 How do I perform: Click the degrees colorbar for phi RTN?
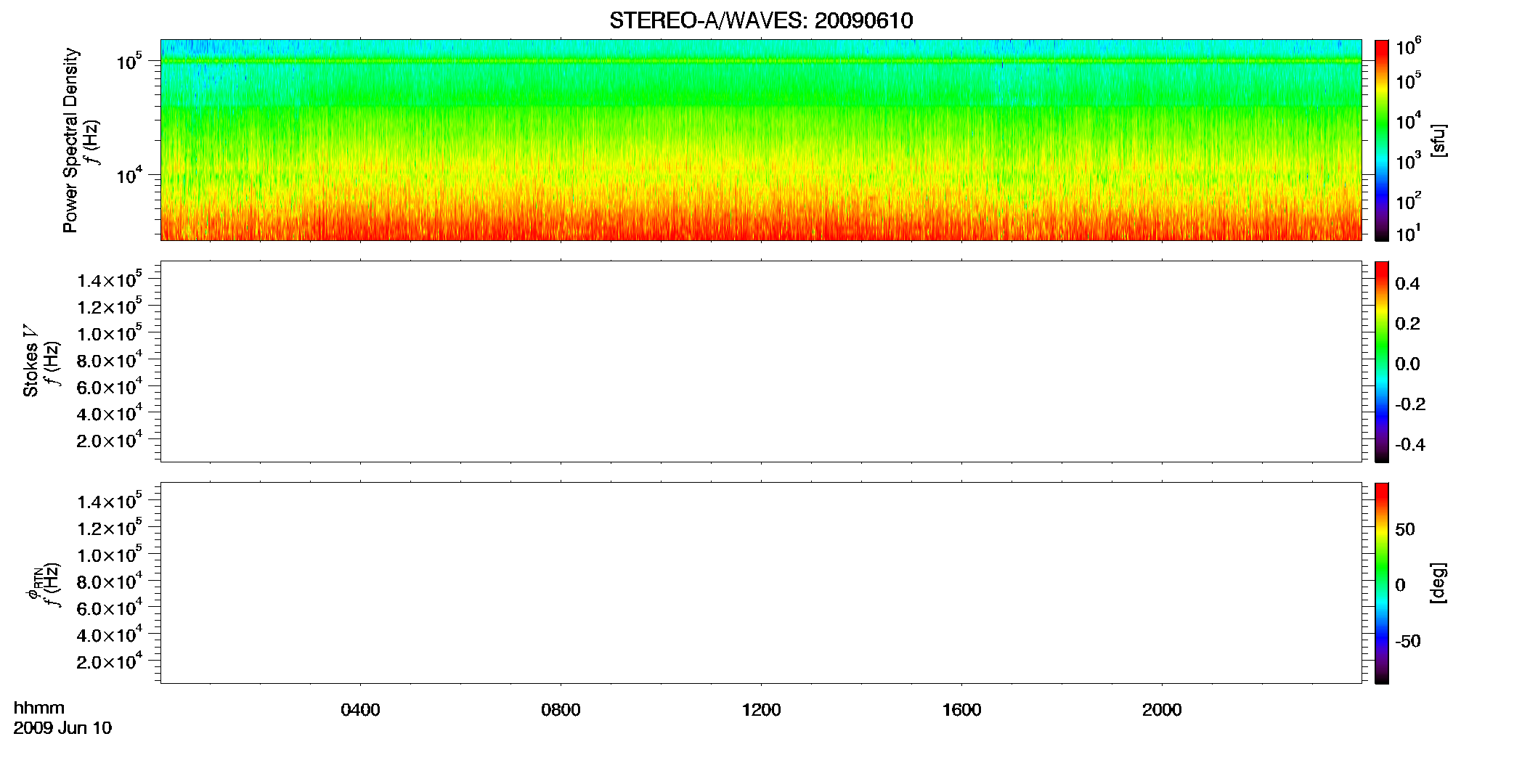(x=1382, y=583)
